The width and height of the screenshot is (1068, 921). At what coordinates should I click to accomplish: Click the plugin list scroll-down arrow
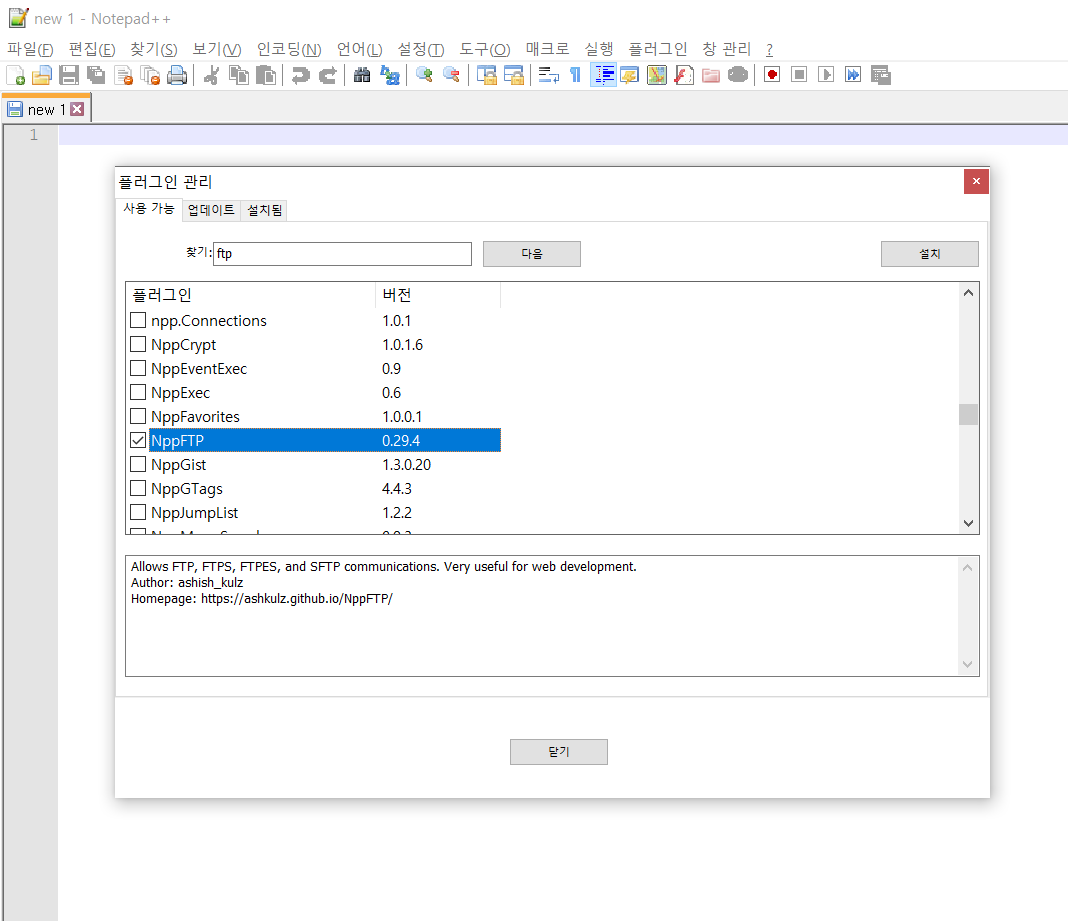coord(968,523)
